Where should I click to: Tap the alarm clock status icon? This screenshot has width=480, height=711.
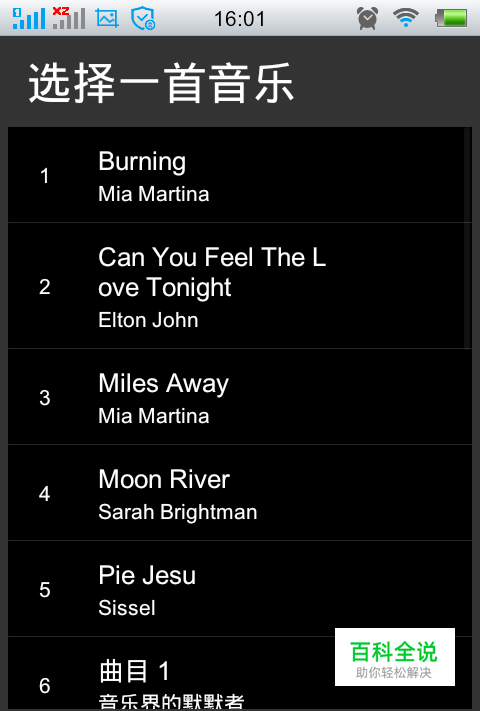click(x=367, y=19)
